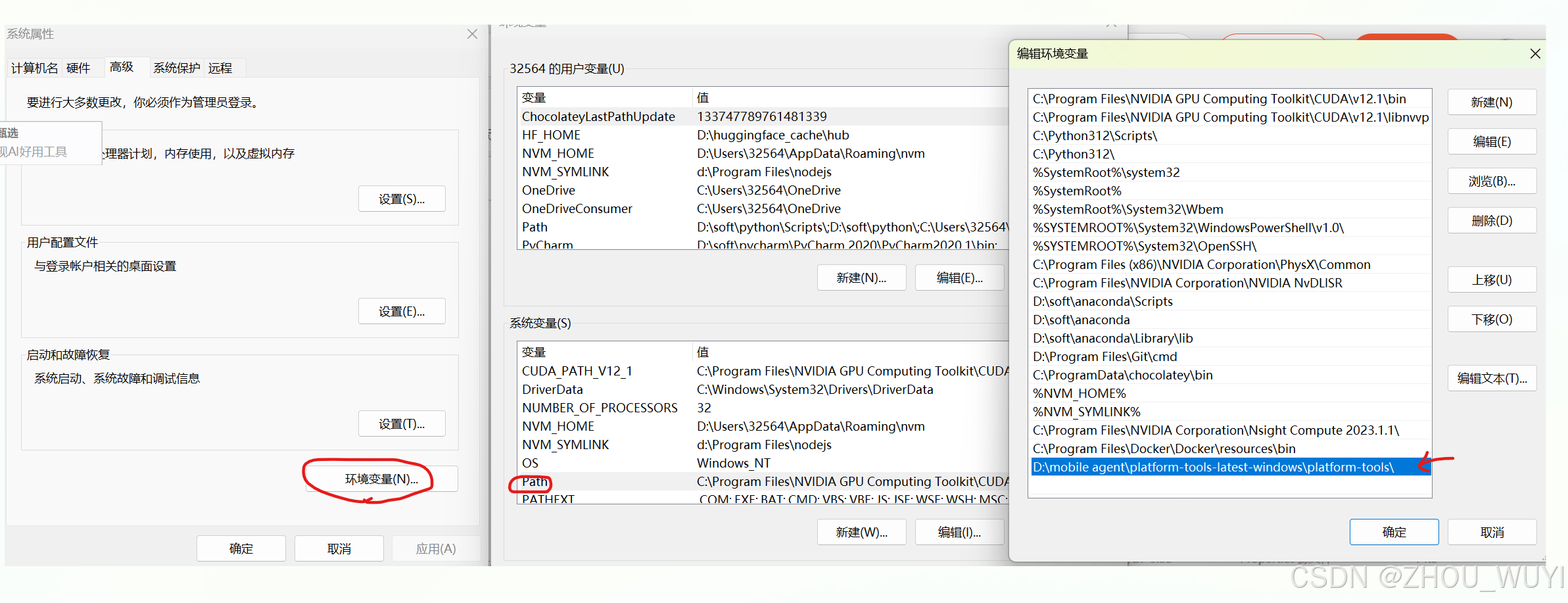Click 编辑(E)... under user variables
This screenshot has width=1568, height=603.
(960, 278)
